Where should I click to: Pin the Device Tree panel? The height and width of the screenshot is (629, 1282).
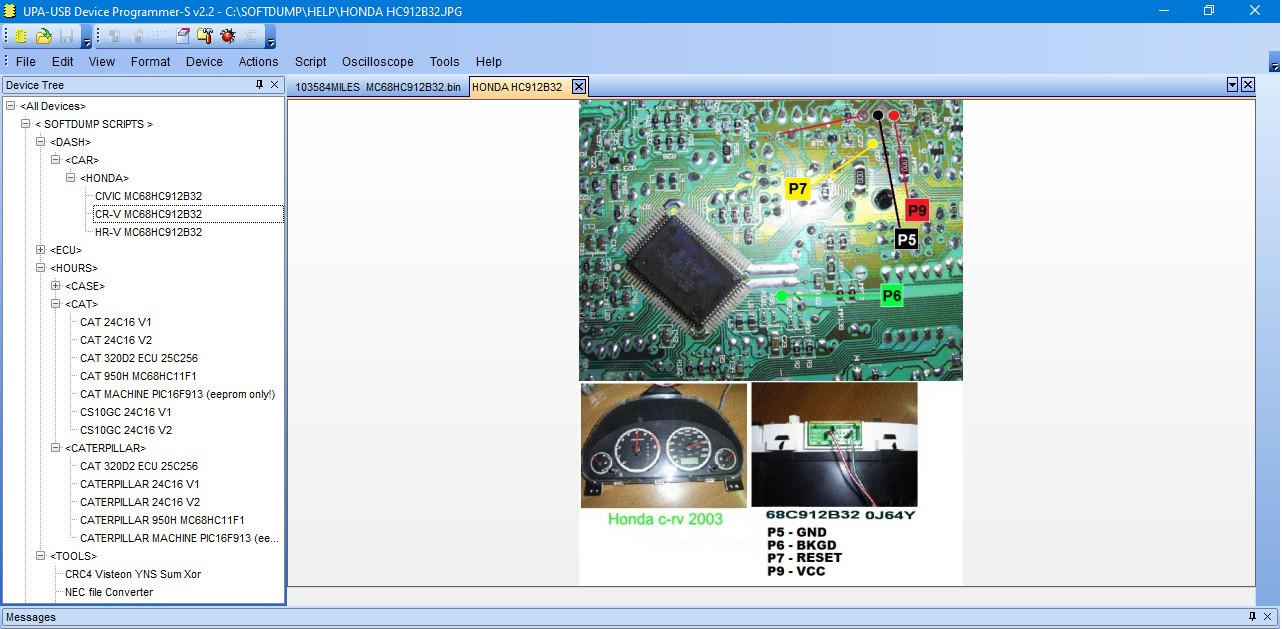point(260,85)
